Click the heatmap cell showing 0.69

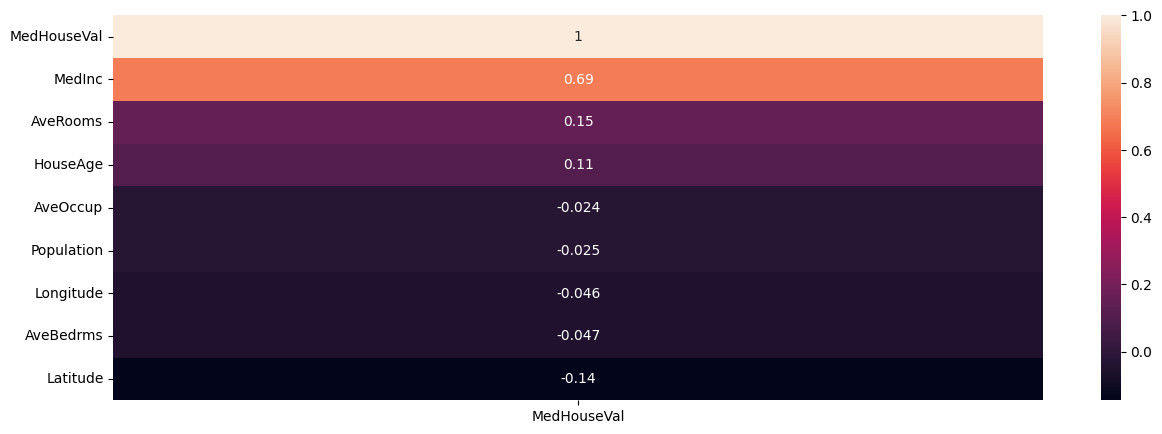pos(578,79)
